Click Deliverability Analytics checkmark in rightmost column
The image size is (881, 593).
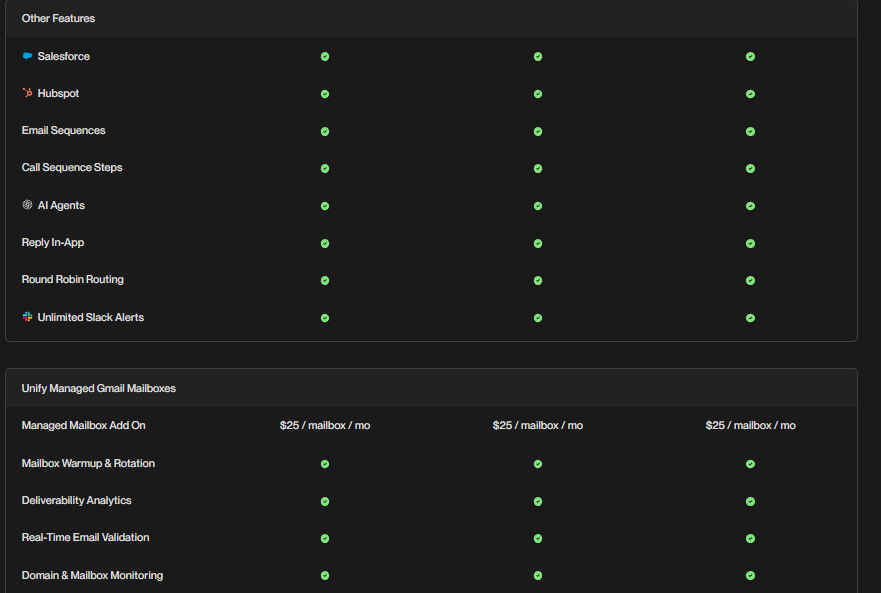coord(750,501)
